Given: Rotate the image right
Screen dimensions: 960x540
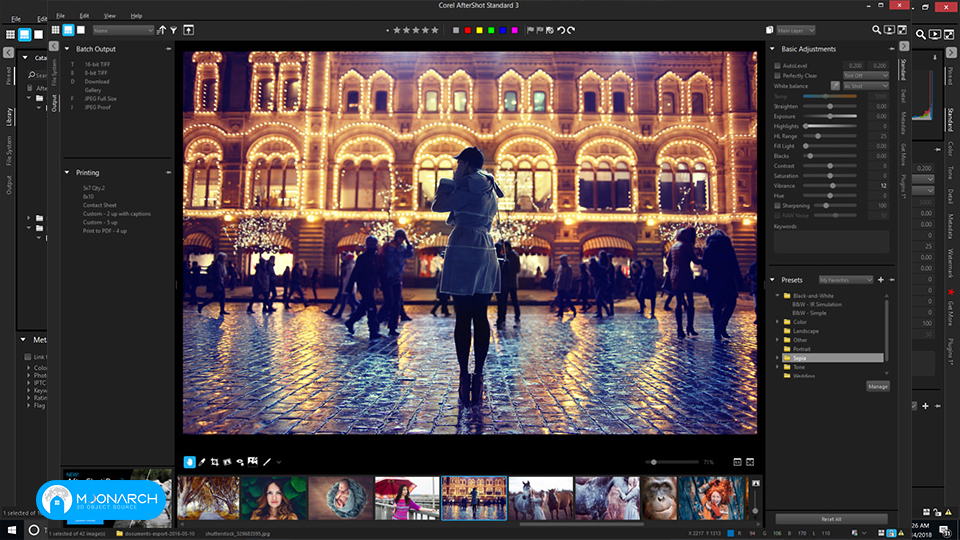Looking at the screenshot, I should (x=571, y=30).
